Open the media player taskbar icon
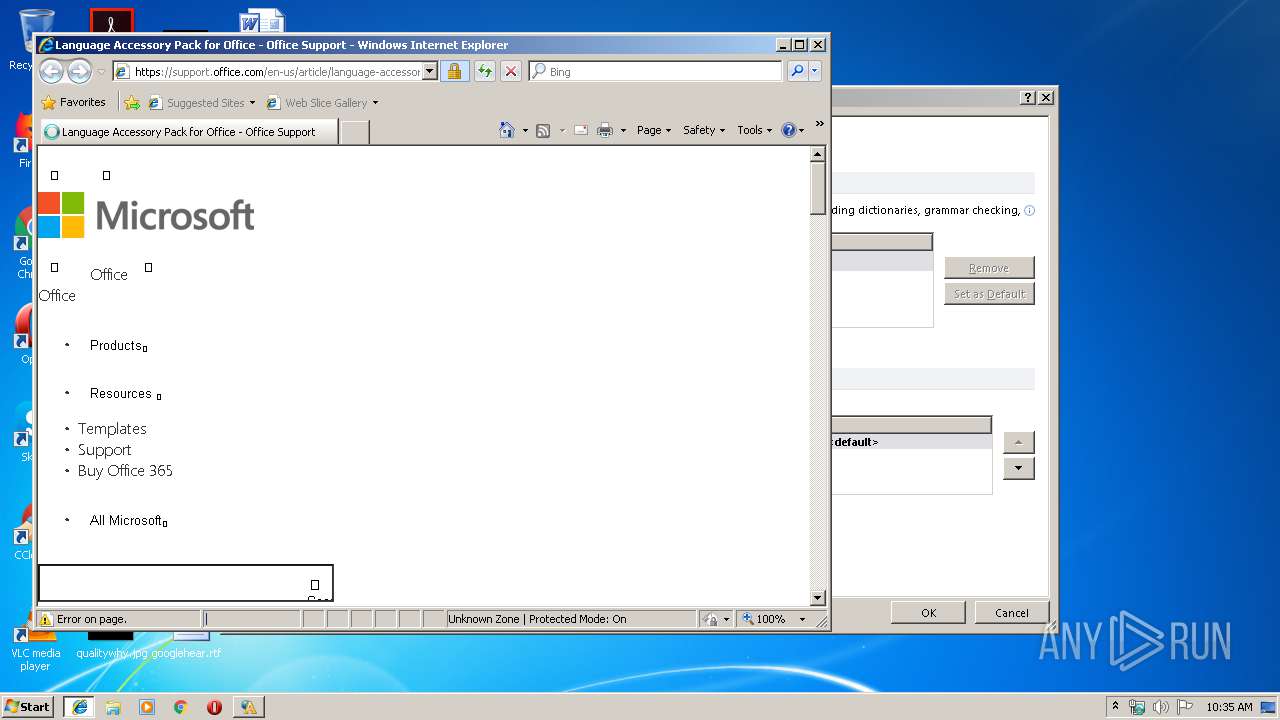Screen dimensions: 1280x720 (x=147, y=706)
